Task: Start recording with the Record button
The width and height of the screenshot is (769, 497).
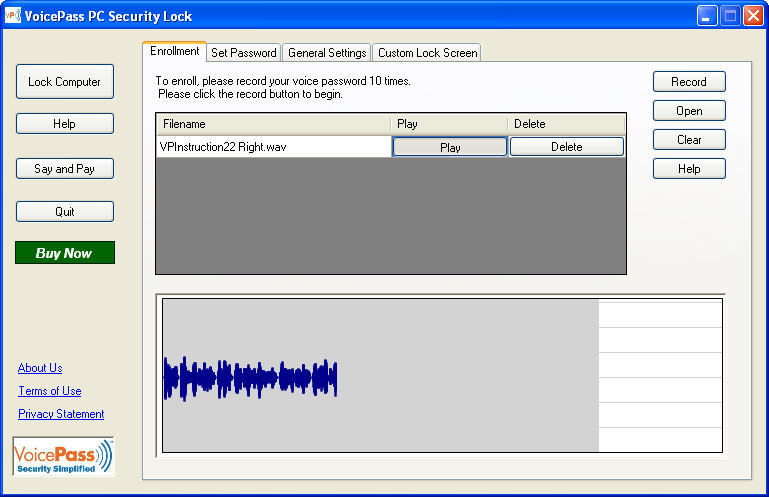Action: (689, 81)
